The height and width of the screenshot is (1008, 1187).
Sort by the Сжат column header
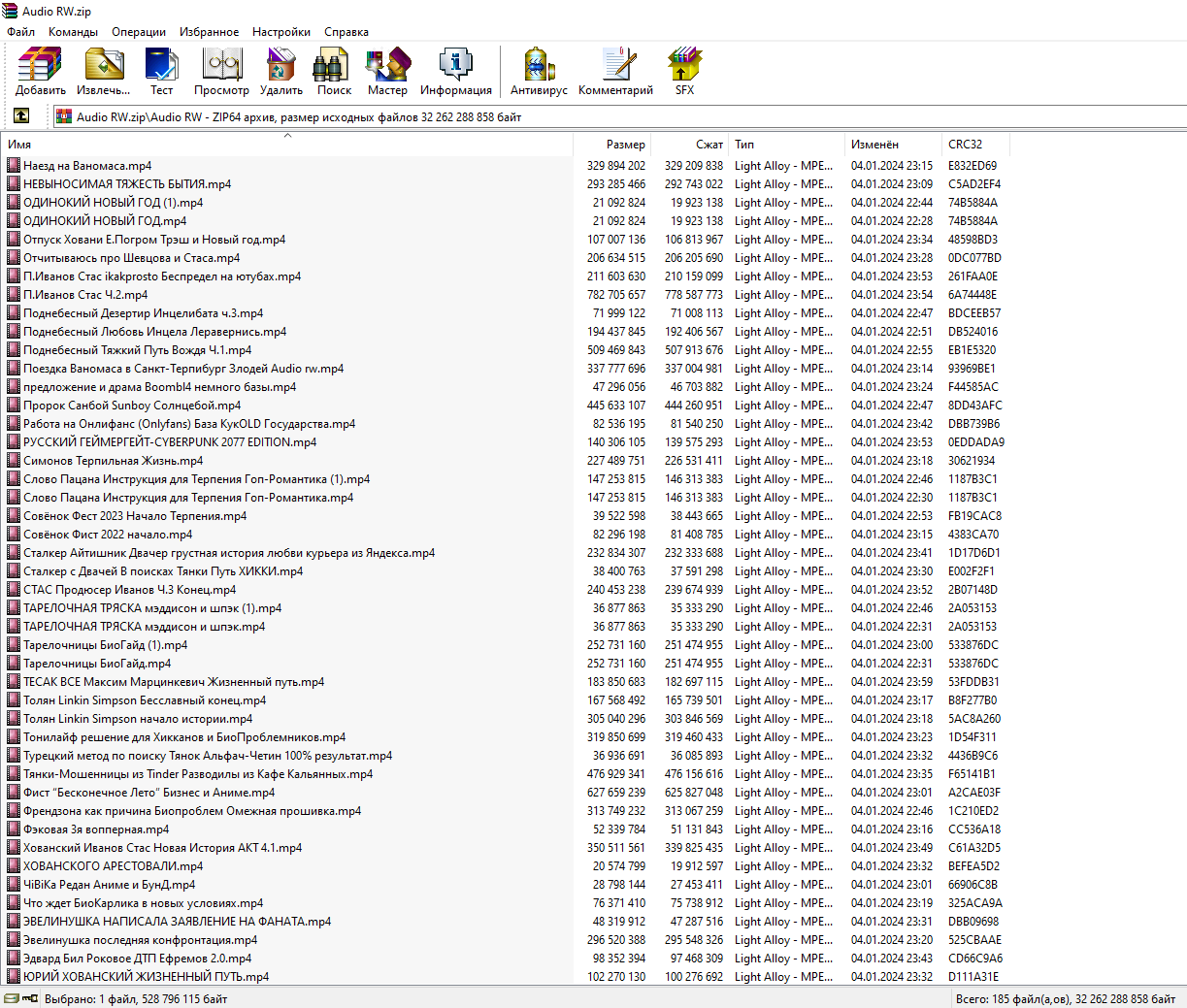(x=690, y=144)
